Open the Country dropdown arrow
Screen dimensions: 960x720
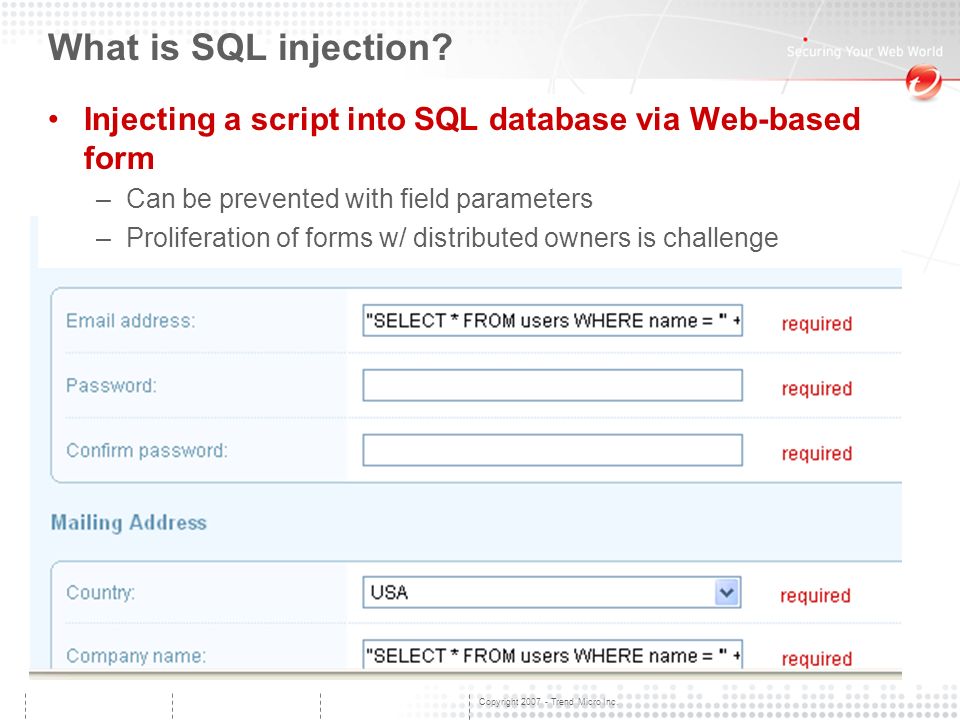tap(727, 592)
